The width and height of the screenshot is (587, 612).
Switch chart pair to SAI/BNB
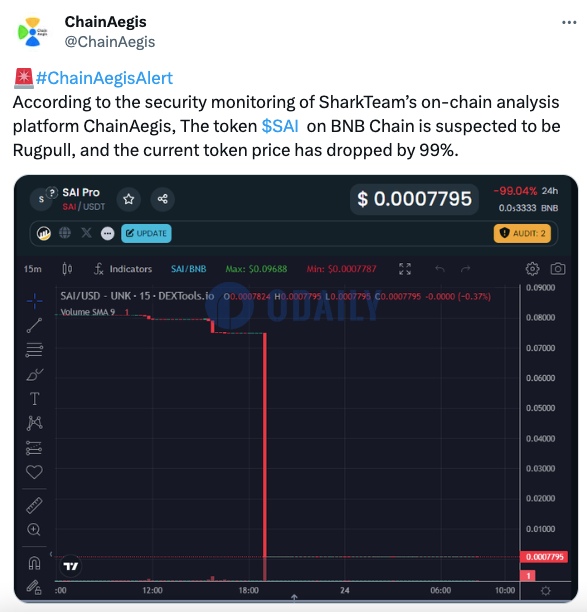coord(189,269)
